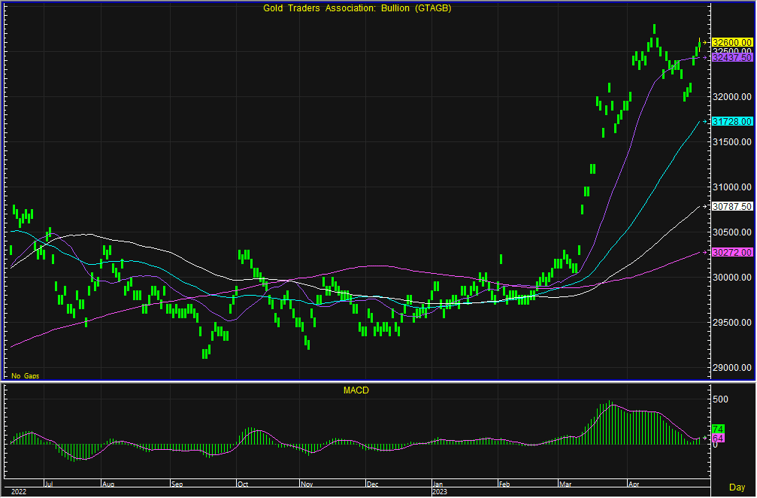This screenshot has width=757, height=498.
Task: Select the 2023 year label on timeline
Action: coord(439,491)
